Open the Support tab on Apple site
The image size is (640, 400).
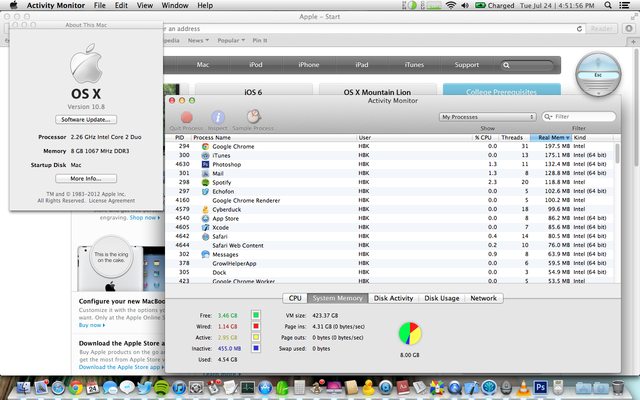pos(467,65)
